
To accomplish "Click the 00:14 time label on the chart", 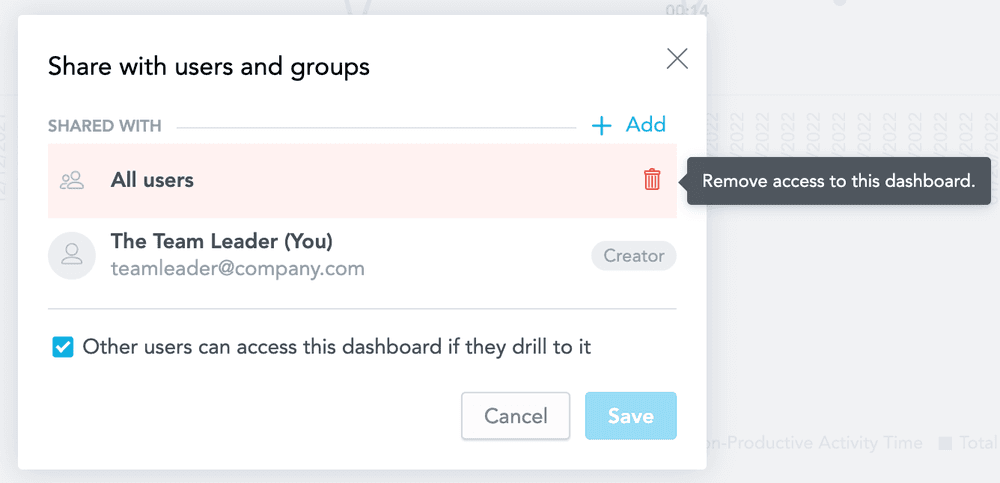I will pyautogui.click(x=687, y=10).
